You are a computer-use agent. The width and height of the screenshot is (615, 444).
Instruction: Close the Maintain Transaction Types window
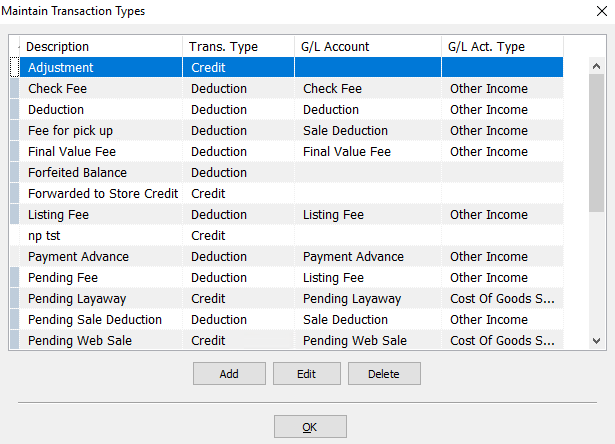(602, 11)
